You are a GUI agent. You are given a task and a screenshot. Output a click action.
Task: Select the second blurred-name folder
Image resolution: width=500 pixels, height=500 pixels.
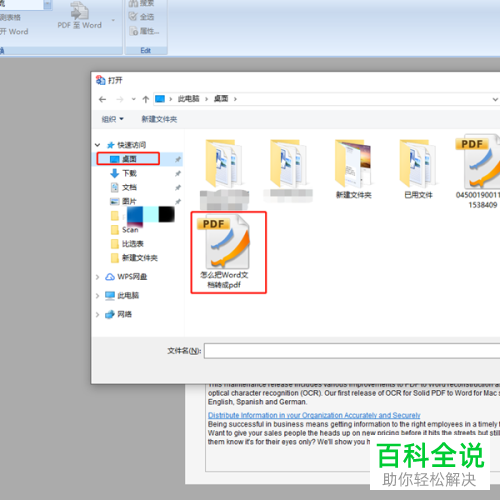pos(288,170)
